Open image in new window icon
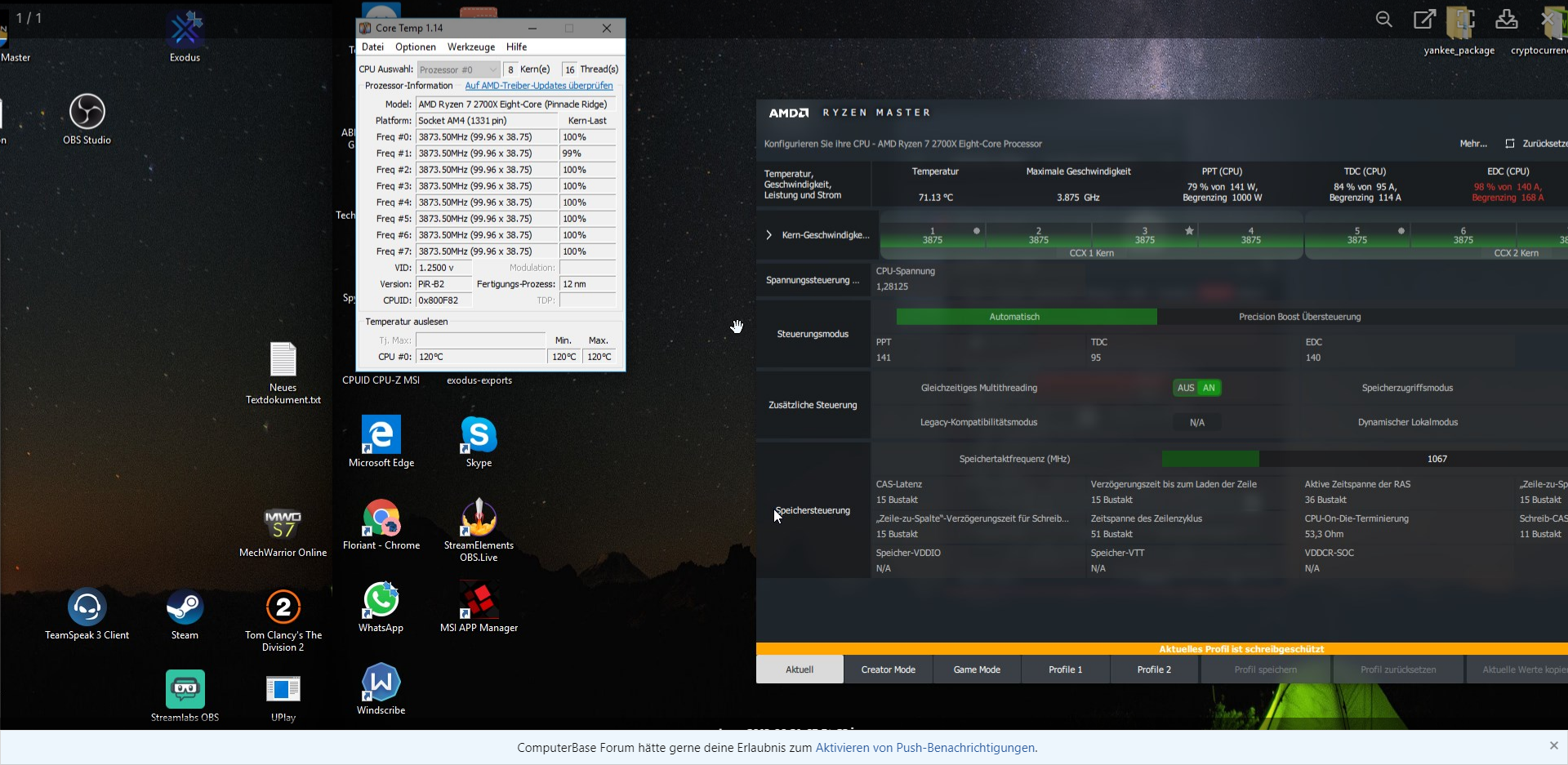The width and height of the screenshot is (1568, 765). (x=1424, y=19)
